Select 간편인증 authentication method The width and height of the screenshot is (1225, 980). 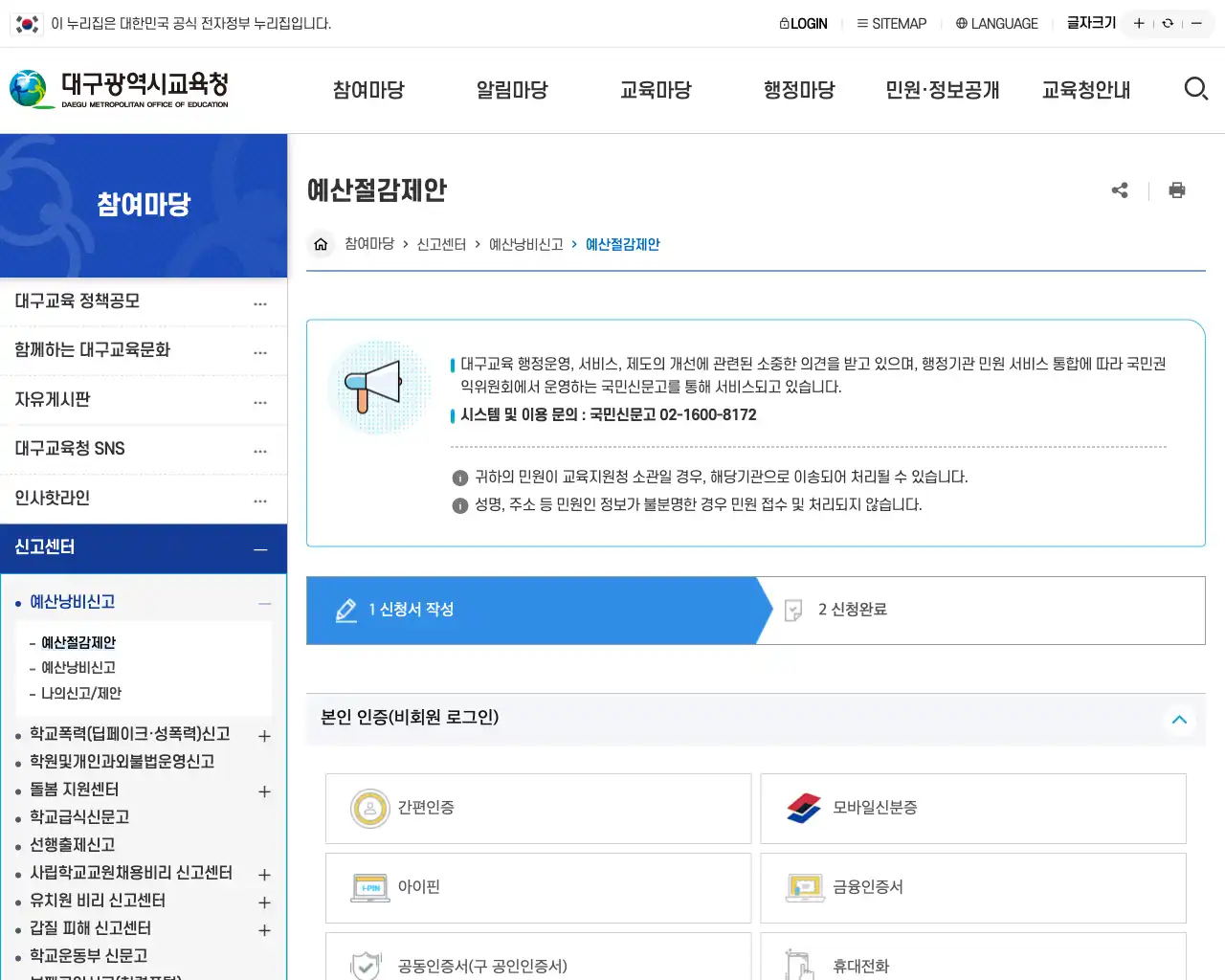[x=538, y=808]
